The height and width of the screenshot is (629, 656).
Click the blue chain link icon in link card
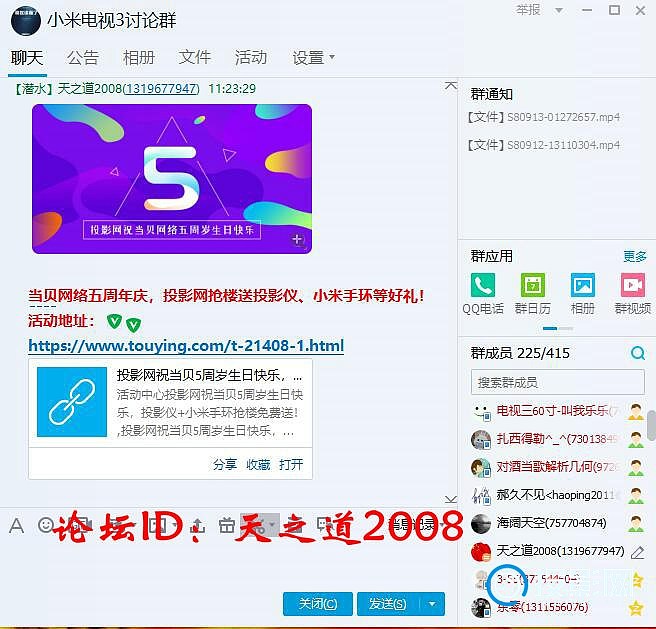pos(72,402)
